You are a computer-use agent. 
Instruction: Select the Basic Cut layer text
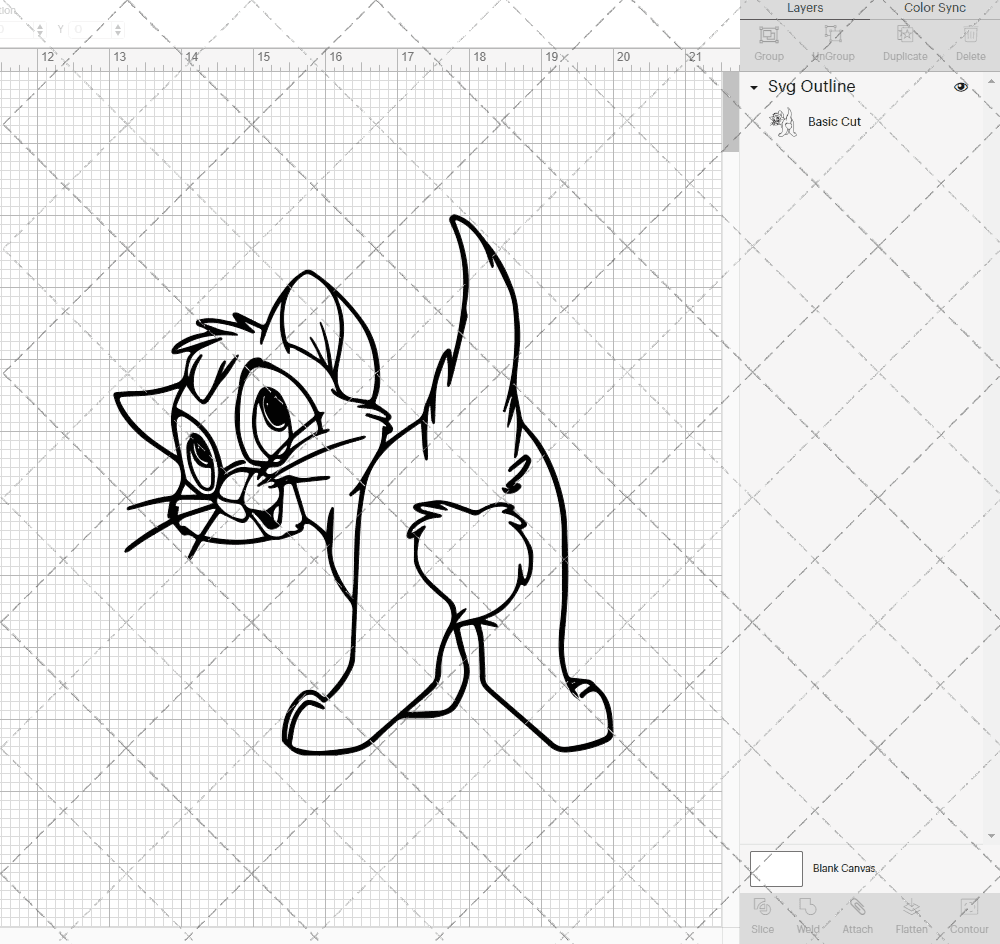click(x=834, y=122)
